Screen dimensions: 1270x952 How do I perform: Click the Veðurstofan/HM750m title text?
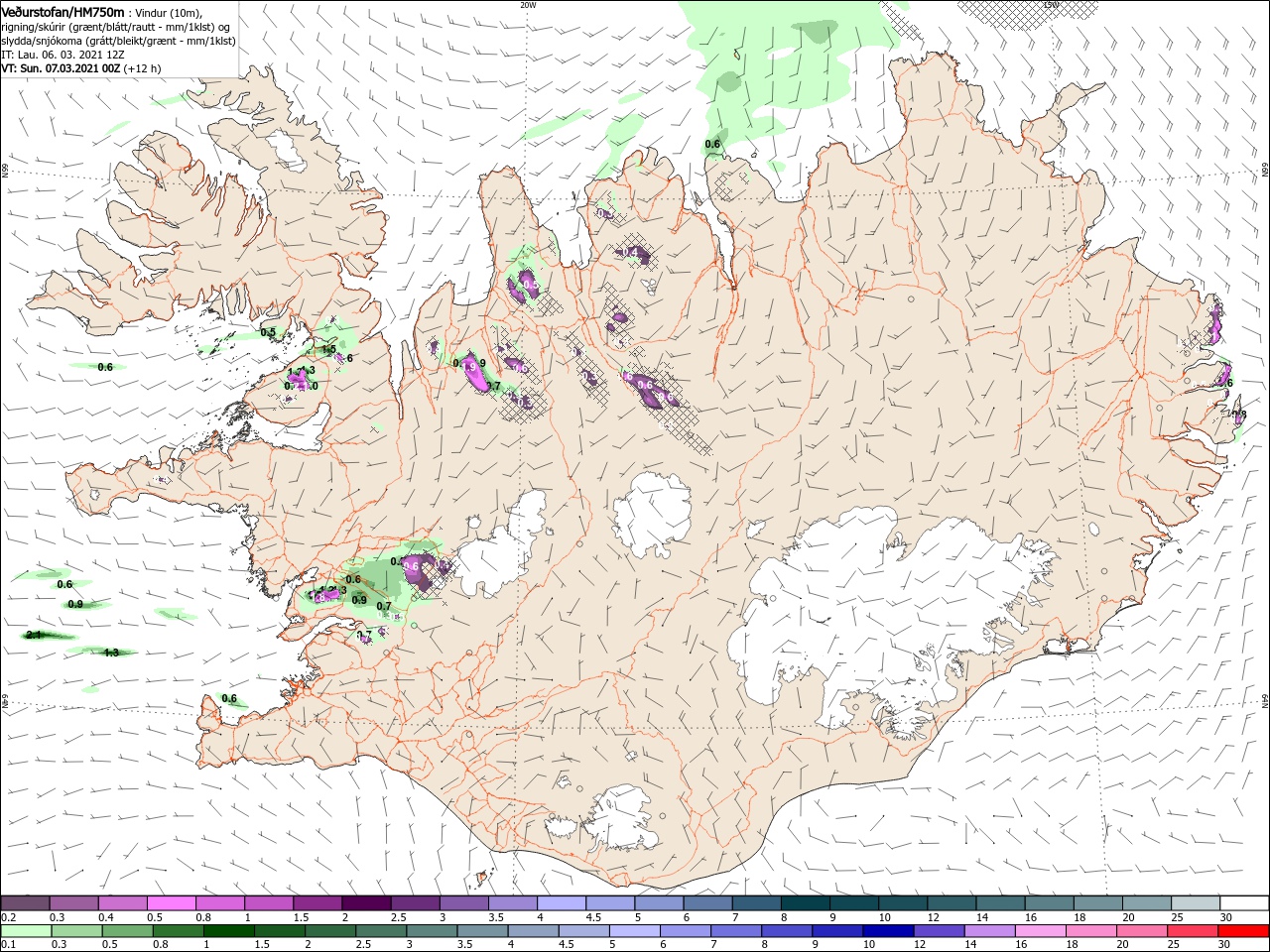click(x=63, y=11)
